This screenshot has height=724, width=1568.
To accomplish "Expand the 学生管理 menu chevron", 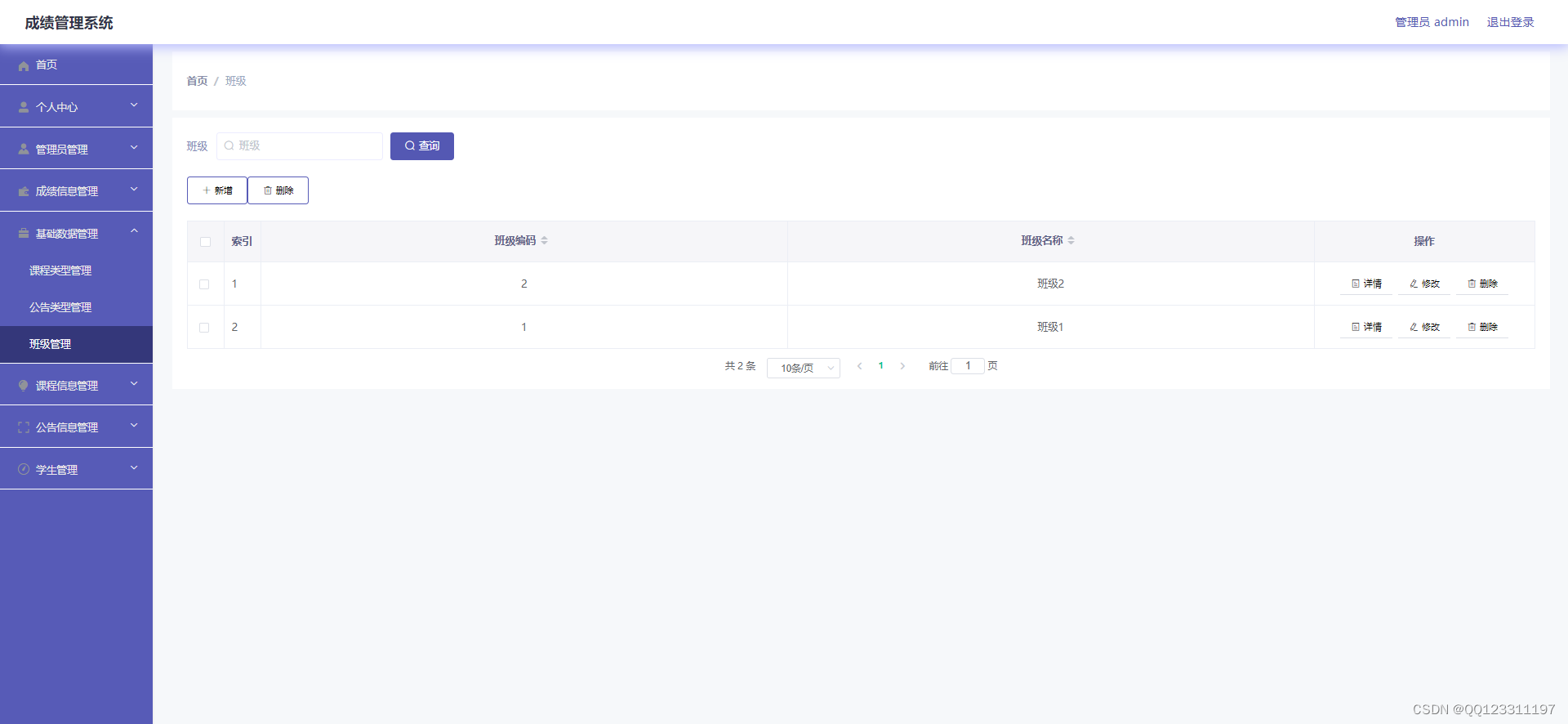I will click(x=134, y=468).
